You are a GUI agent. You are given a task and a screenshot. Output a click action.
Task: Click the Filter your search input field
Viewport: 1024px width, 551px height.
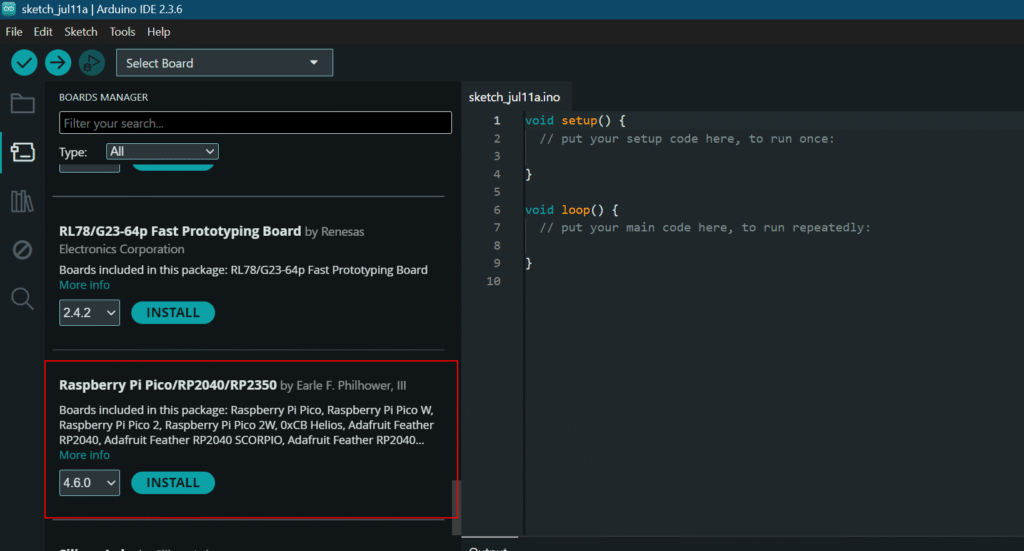[x=255, y=123]
